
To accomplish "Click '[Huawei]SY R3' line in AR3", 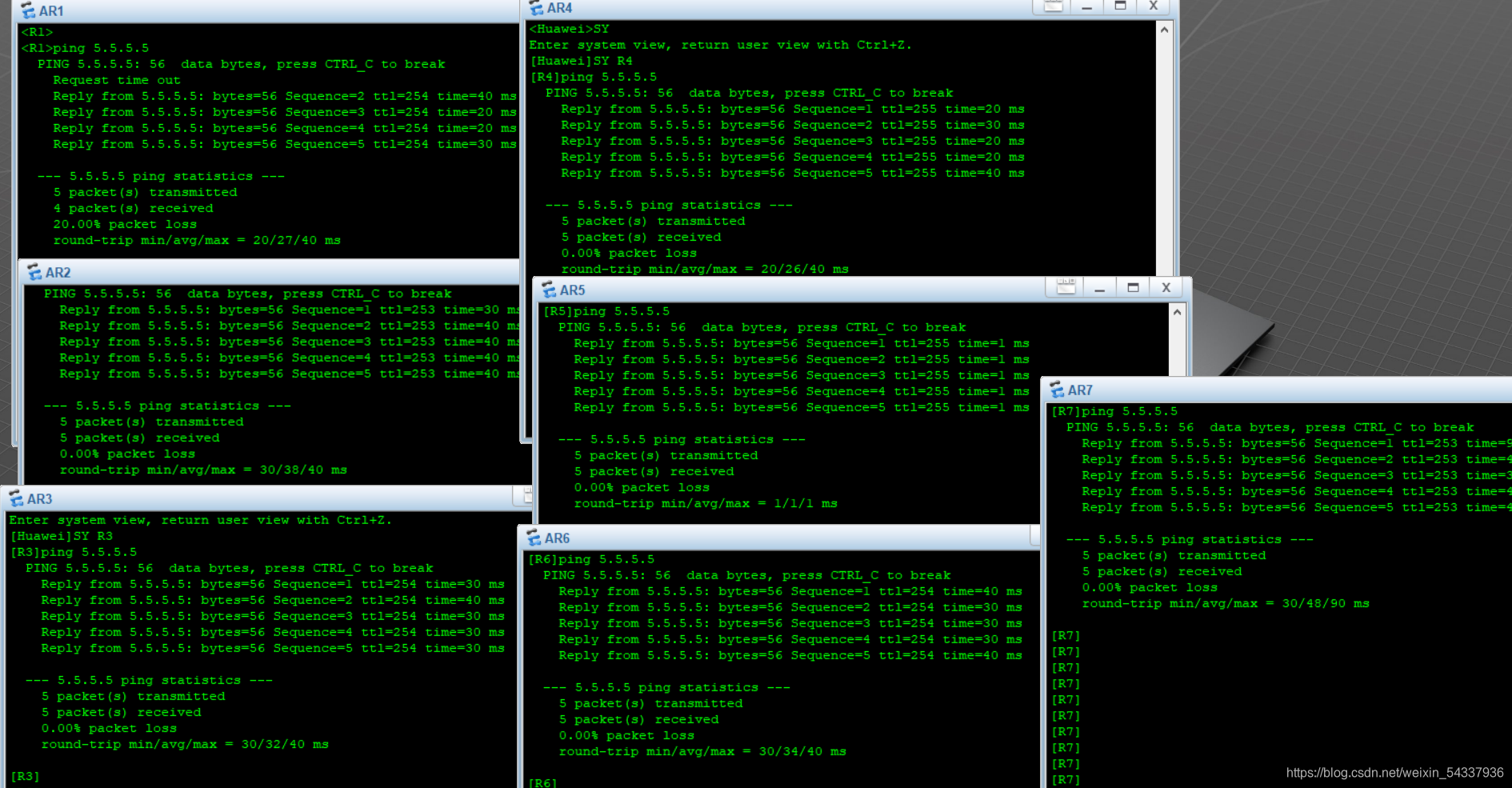I will pos(62,536).
